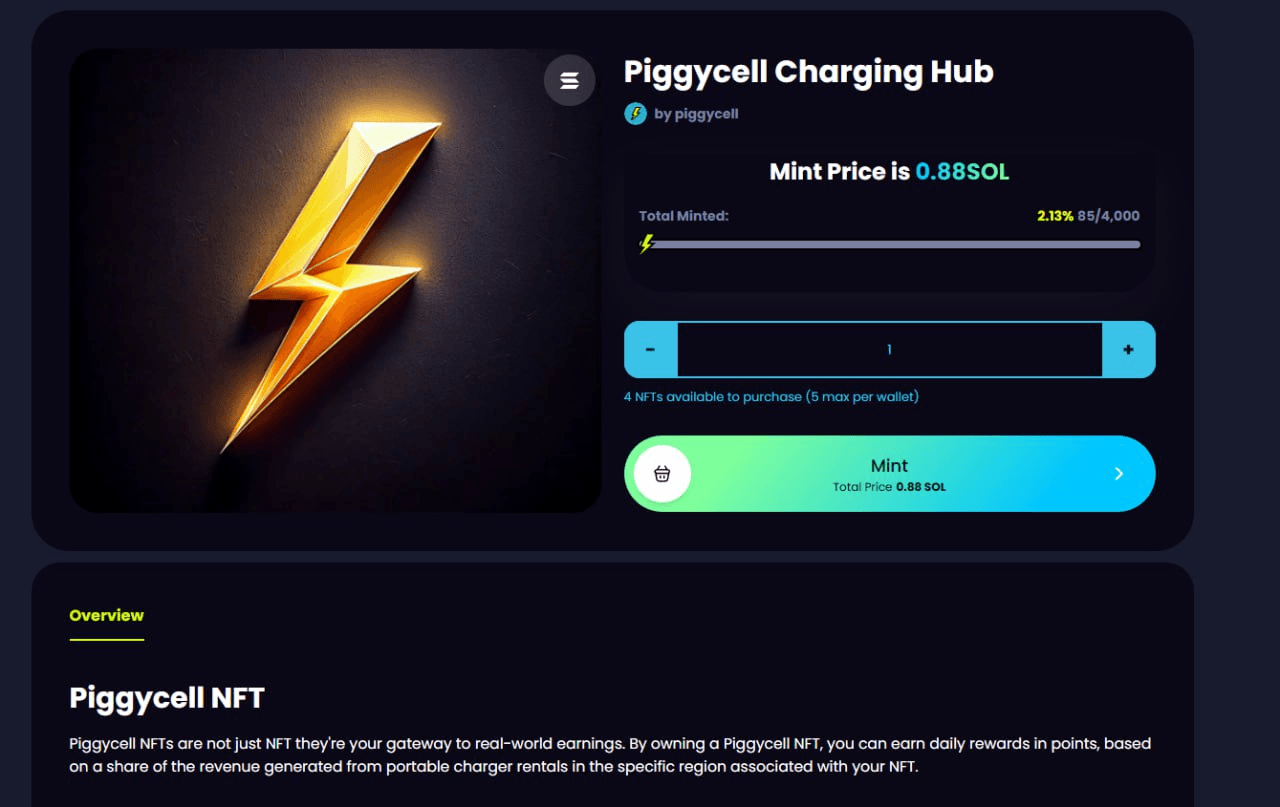1280x807 pixels.
Task: Click the 2.13% minted percentage
Action: [1054, 216]
